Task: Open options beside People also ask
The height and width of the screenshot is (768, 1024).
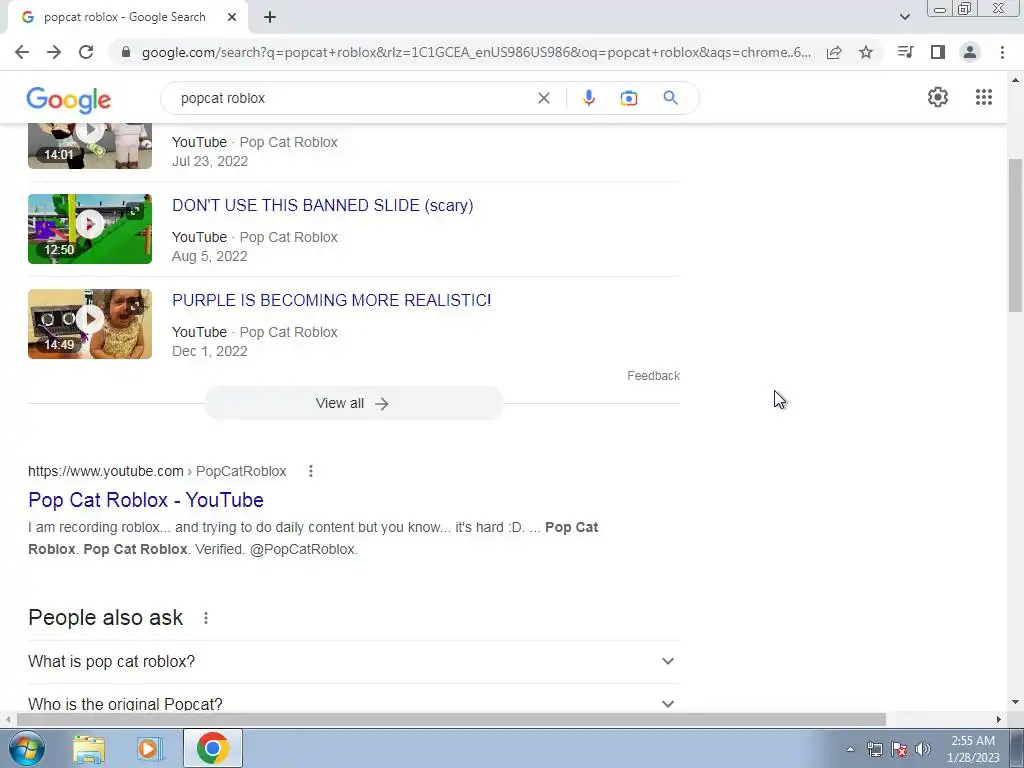Action: [206, 618]
